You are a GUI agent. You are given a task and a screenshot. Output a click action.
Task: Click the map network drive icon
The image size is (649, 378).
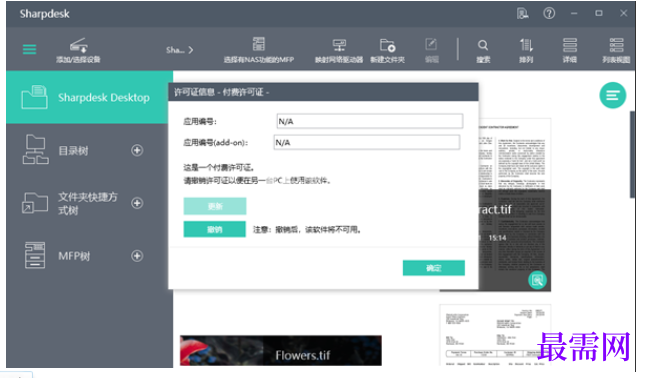(x=339, y=45)
